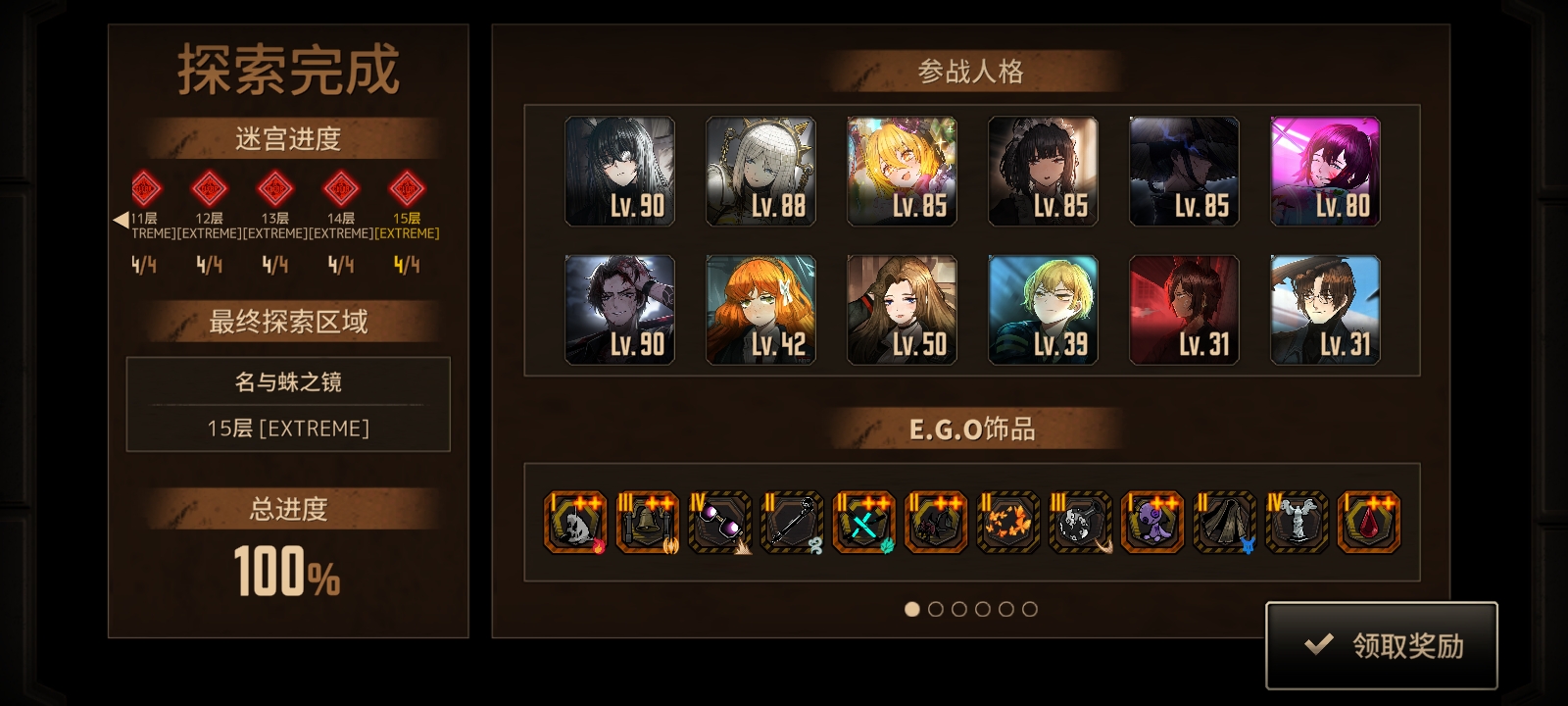
Task: Open the Lv.88 white-haired character portrait
Action: (760, 172)
